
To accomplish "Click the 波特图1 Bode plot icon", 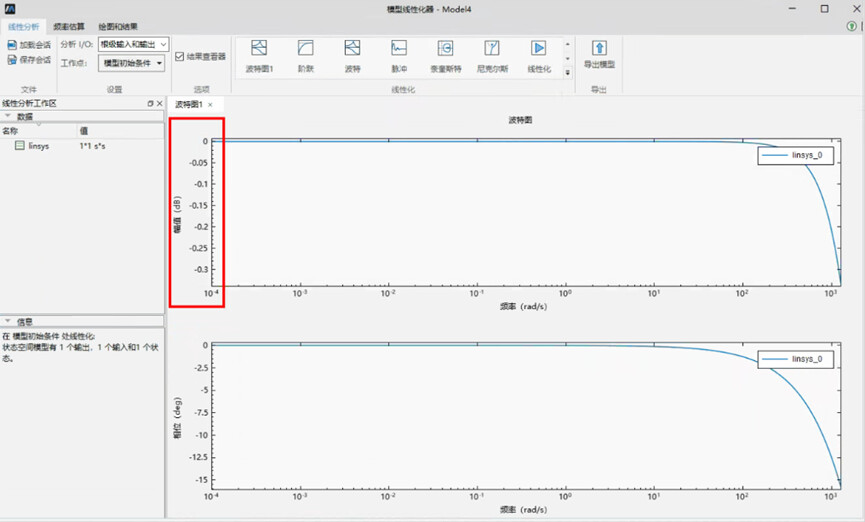I will click(259, 48).
